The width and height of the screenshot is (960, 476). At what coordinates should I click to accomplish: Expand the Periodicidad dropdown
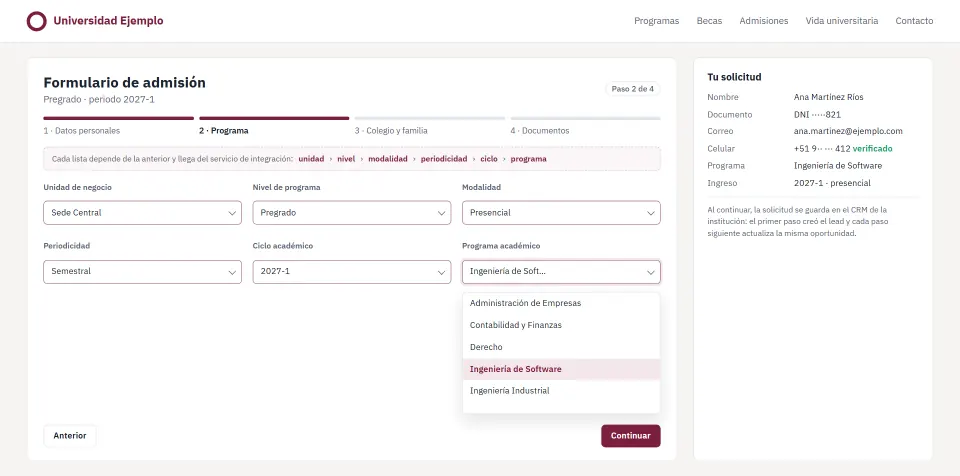point(143,271)
